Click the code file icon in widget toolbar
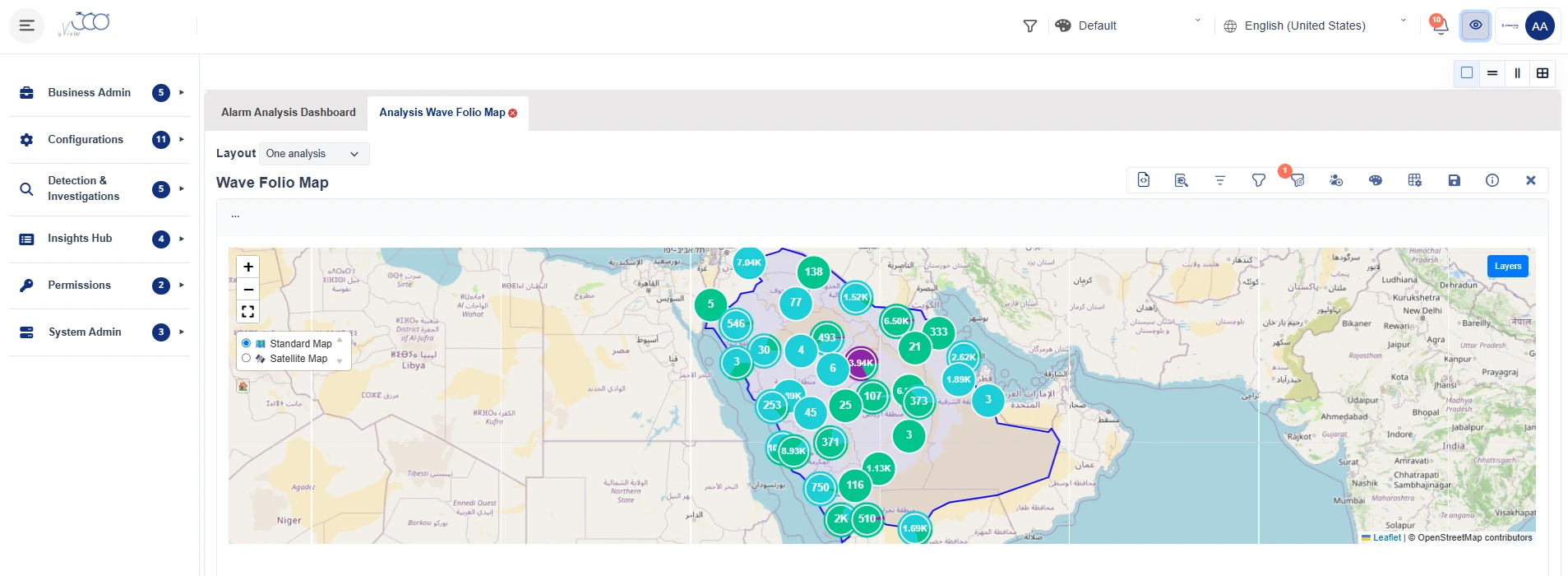1568x576 pixels. [1143, 180]
